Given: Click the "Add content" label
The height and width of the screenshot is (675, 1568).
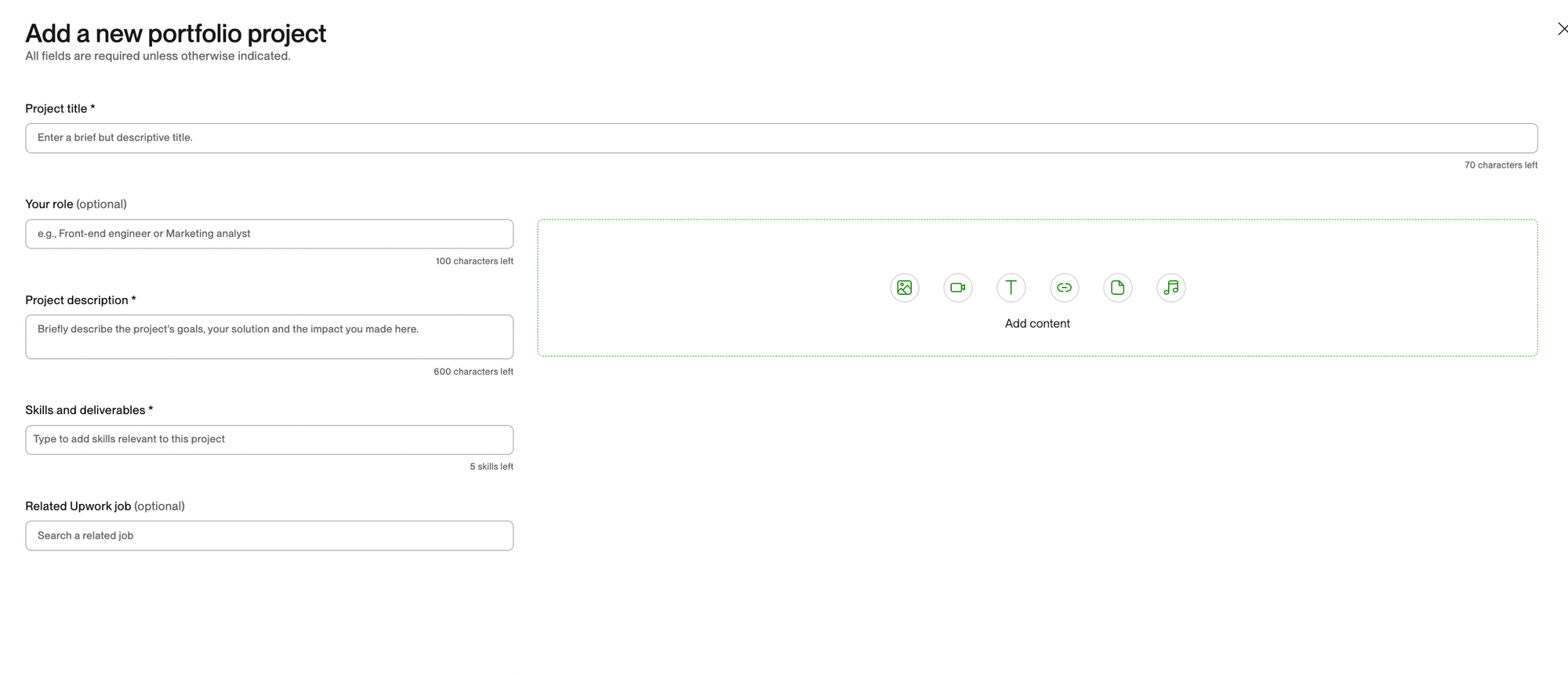Looking at the screenshot, I should (1036, 324).
